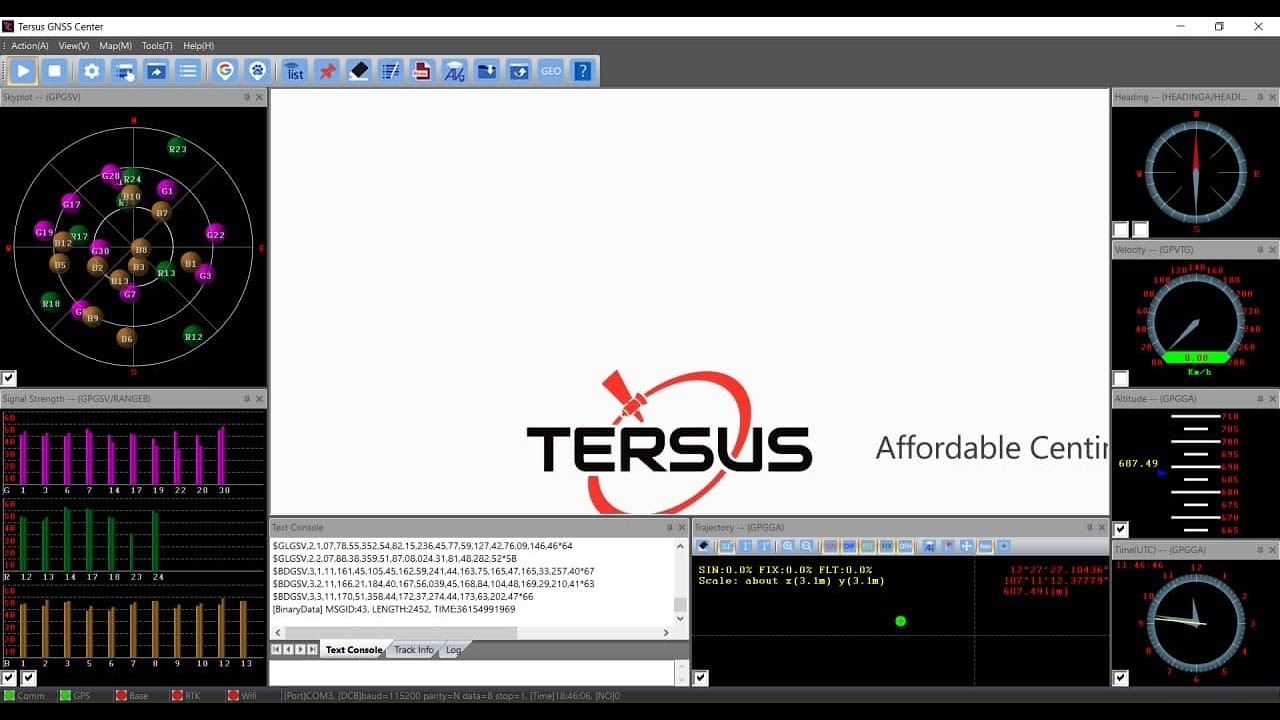The width and height of the screenshot is (1280, 720).
Task: Toggle the Velocity panel checkbox
Action: [x=1121, y=379]
